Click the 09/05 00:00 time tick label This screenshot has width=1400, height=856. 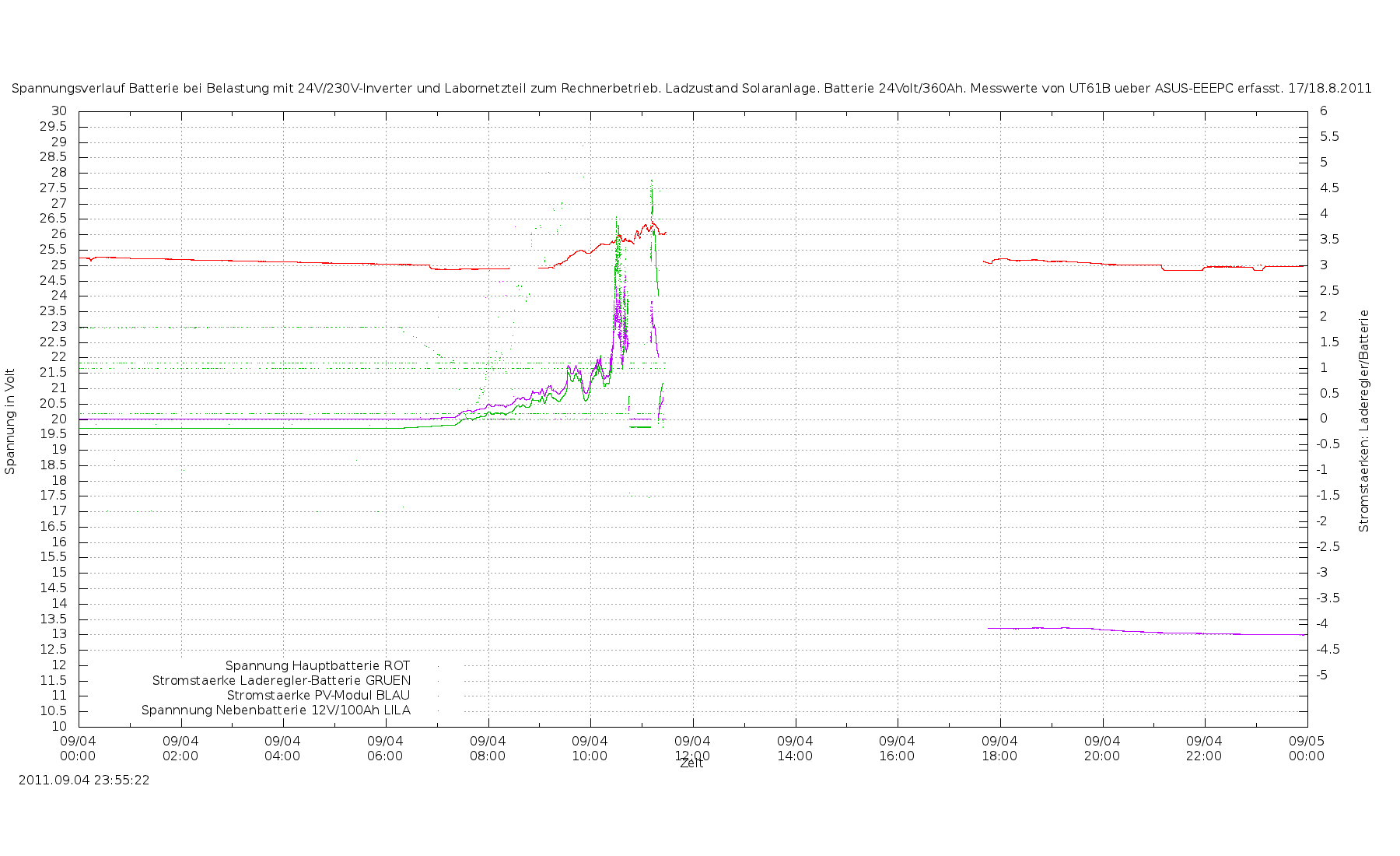[1307, 748]
